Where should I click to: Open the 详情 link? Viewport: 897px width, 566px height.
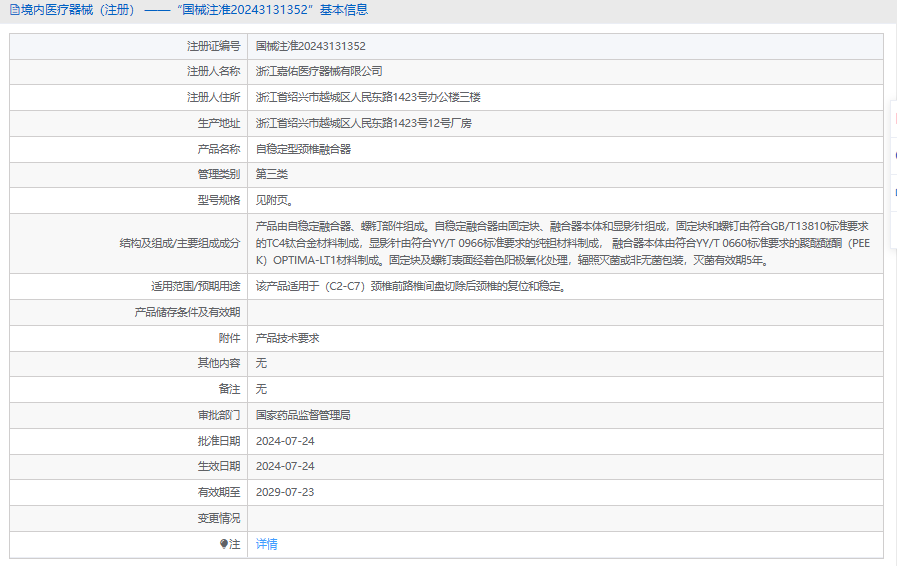click(x=267, y=544)
